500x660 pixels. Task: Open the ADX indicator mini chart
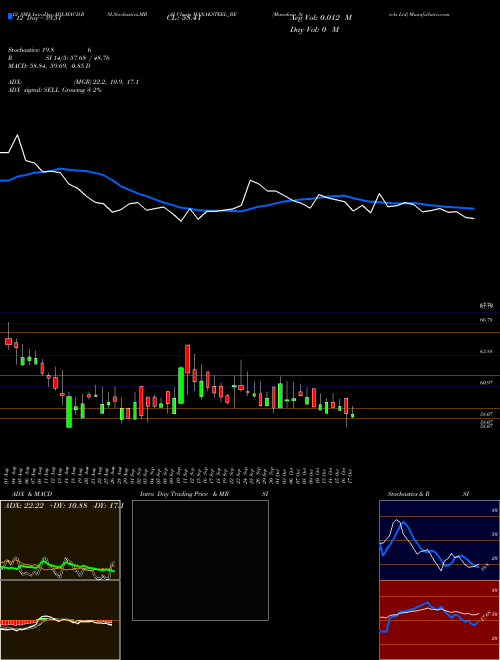60,540
